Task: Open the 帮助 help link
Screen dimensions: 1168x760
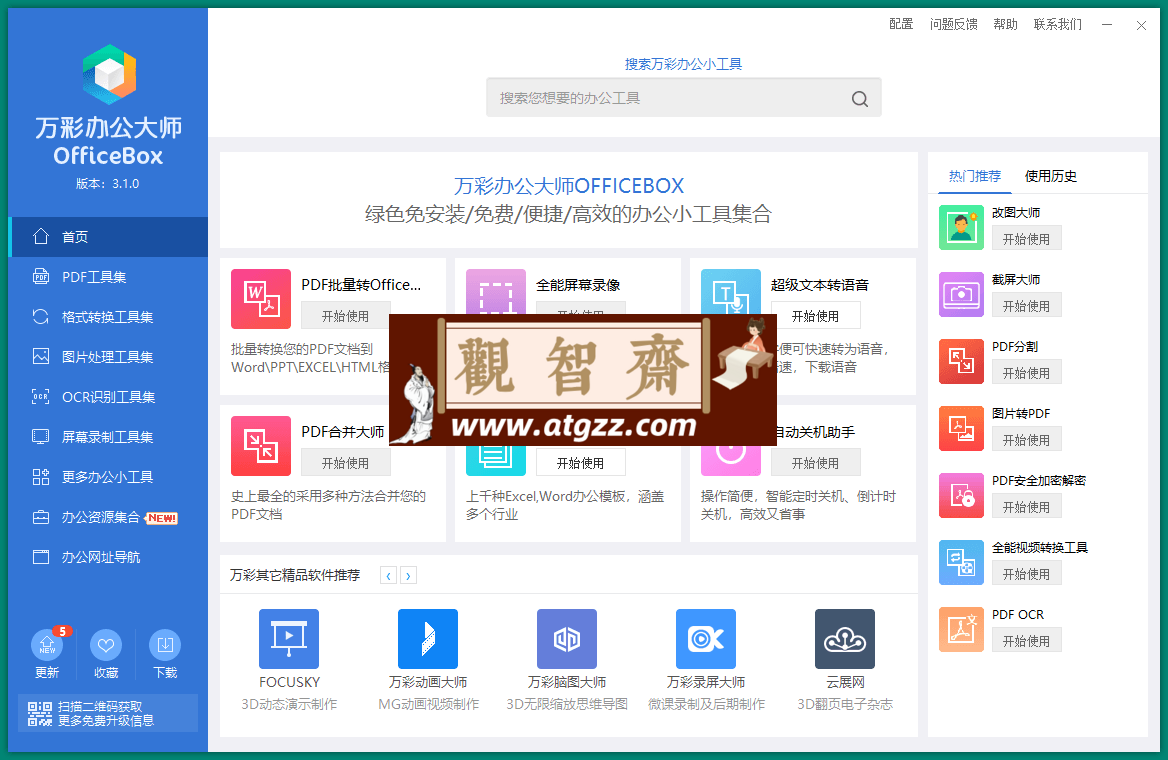Action: 1005,25
